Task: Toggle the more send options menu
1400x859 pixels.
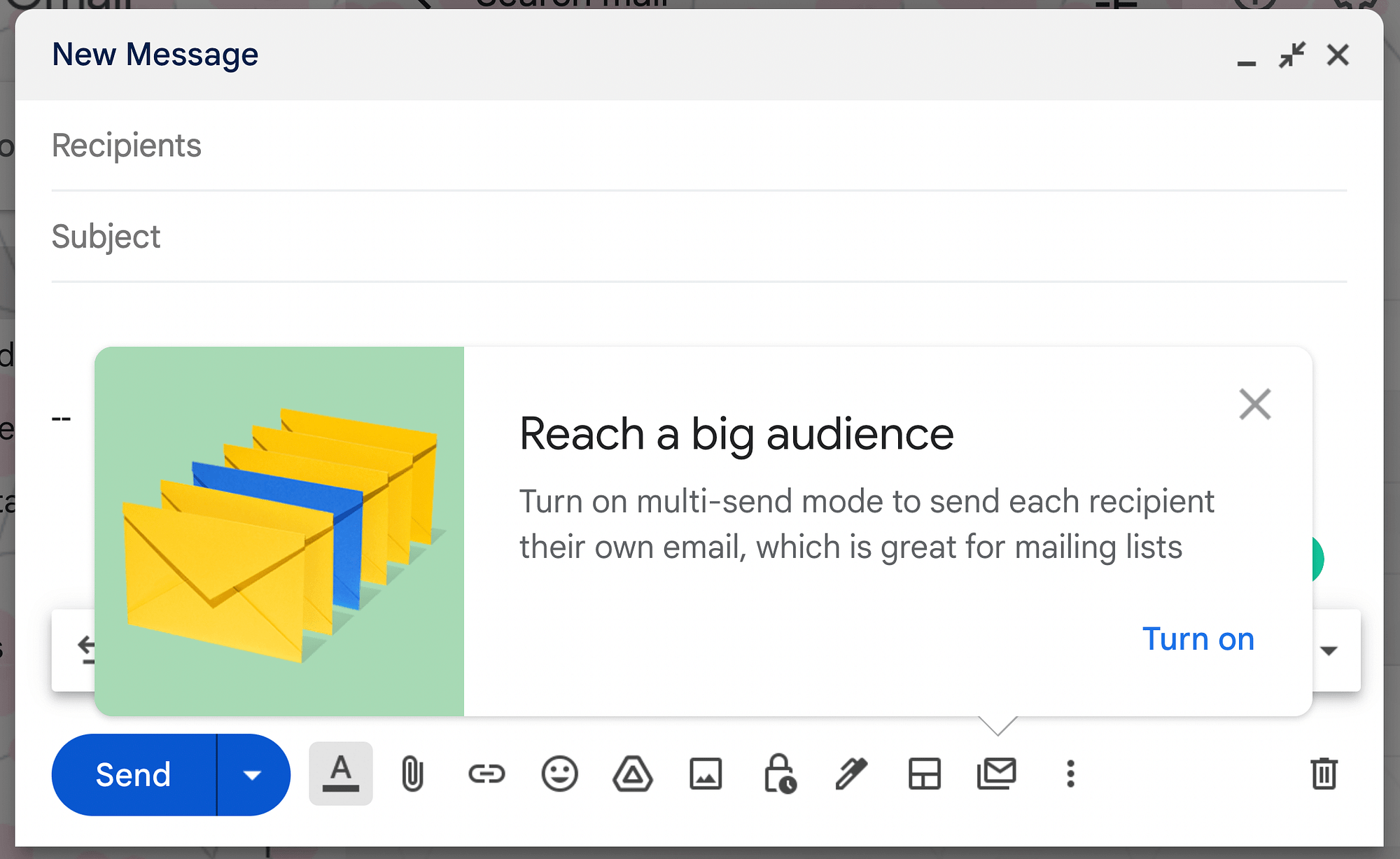Action: coord(251,775)
